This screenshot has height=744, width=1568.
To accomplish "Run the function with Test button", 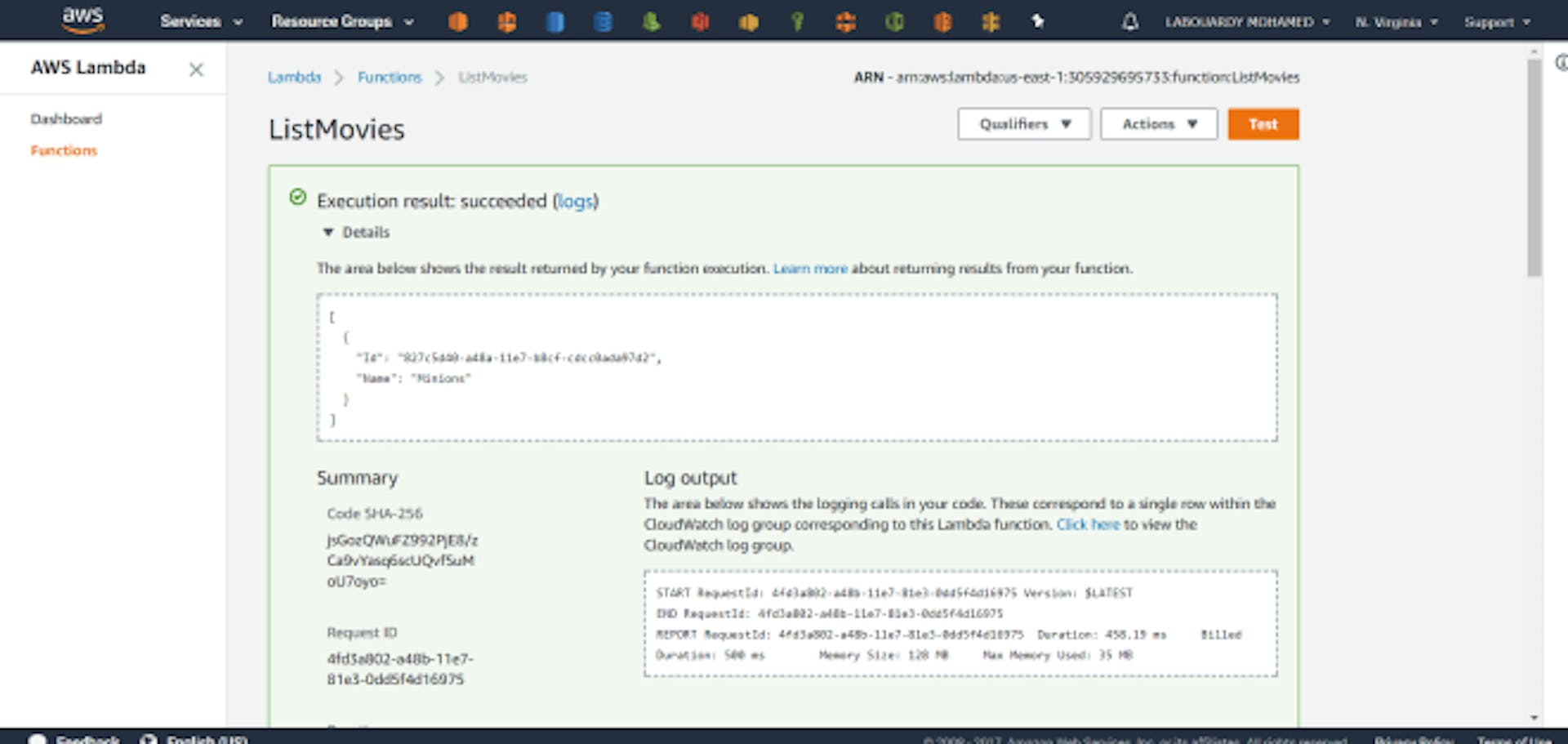I will [1263, 124].
